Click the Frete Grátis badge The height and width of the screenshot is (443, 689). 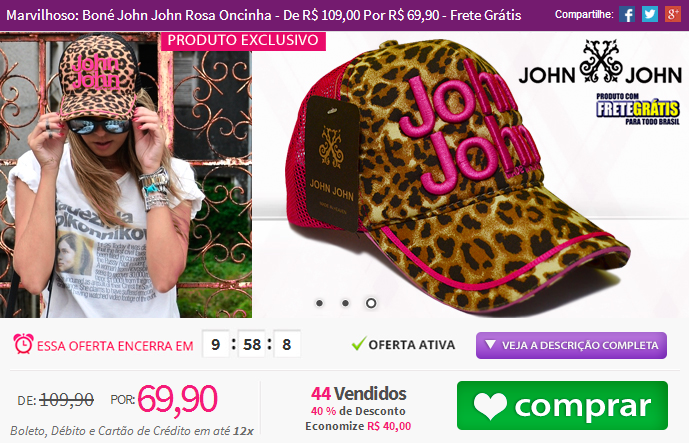point(638,109)
